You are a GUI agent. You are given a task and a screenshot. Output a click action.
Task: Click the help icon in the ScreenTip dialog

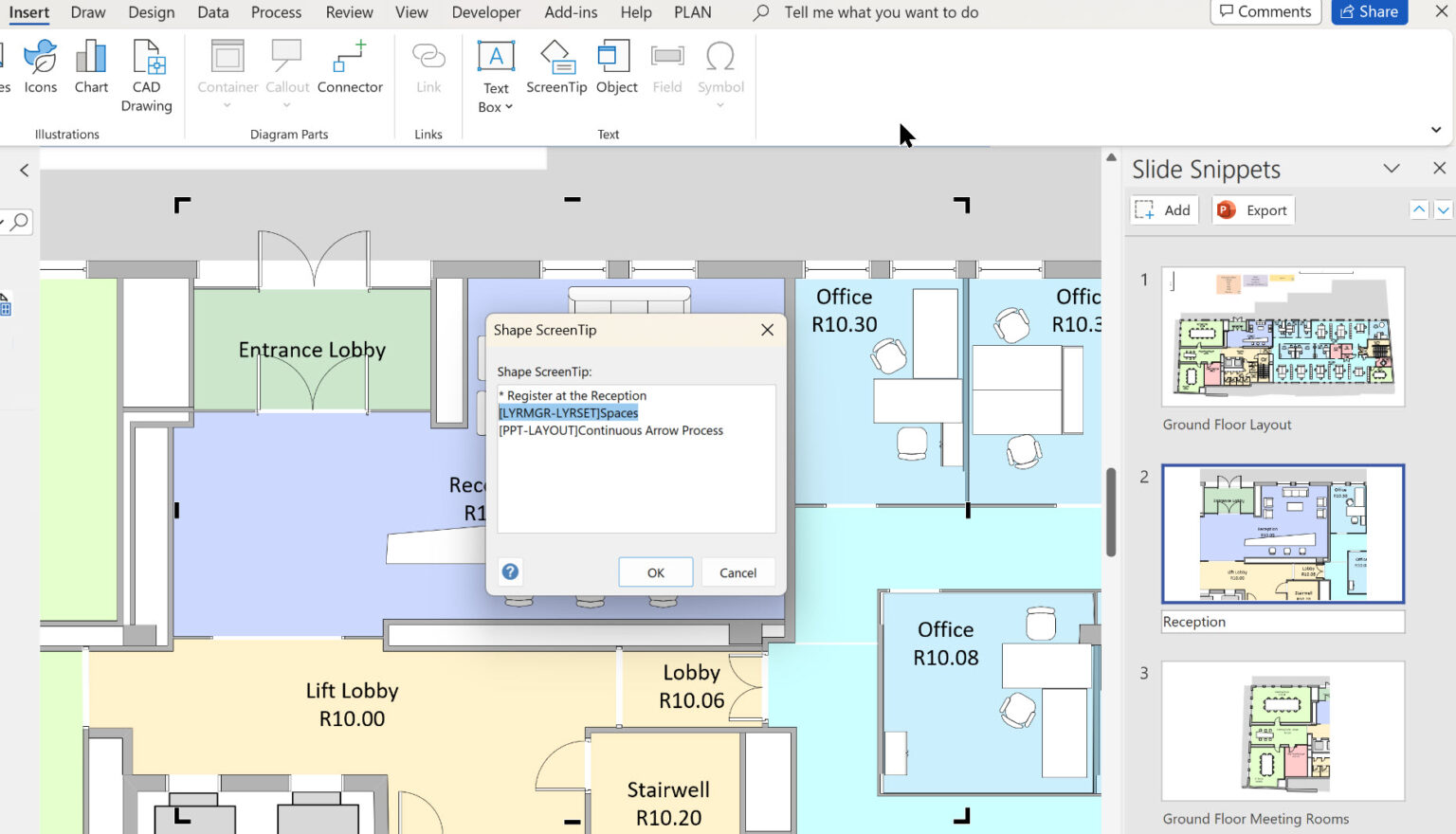point(510,571)
